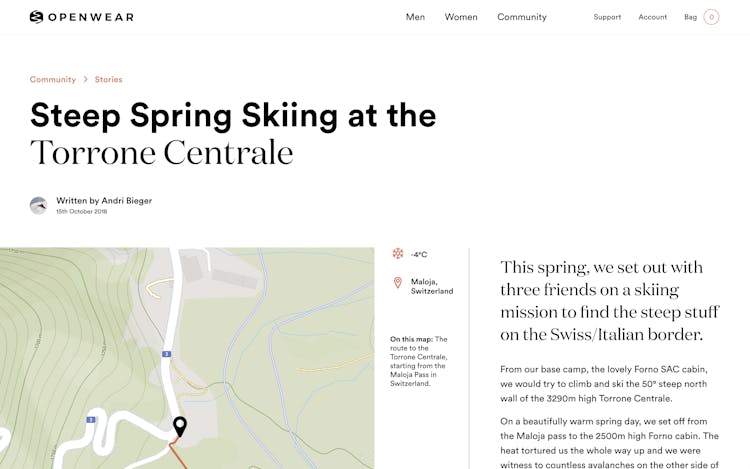Click the Maloja, Switzerland location label

tap(432, 286)
